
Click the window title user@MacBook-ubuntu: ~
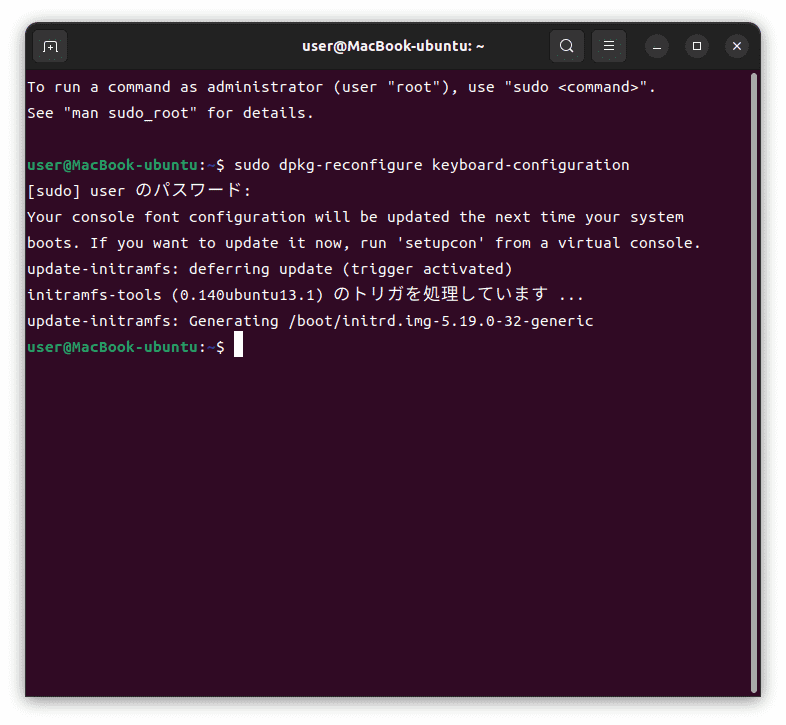(x=393, y=46)
